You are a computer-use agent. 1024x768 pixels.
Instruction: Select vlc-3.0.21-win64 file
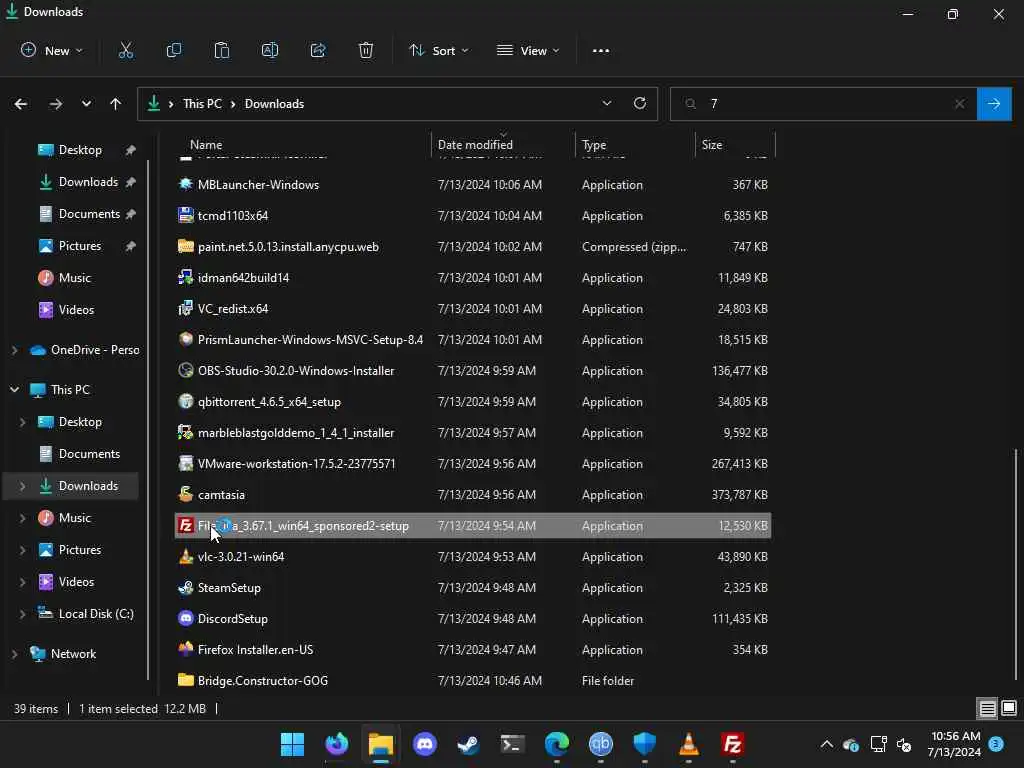coord(473,557)
